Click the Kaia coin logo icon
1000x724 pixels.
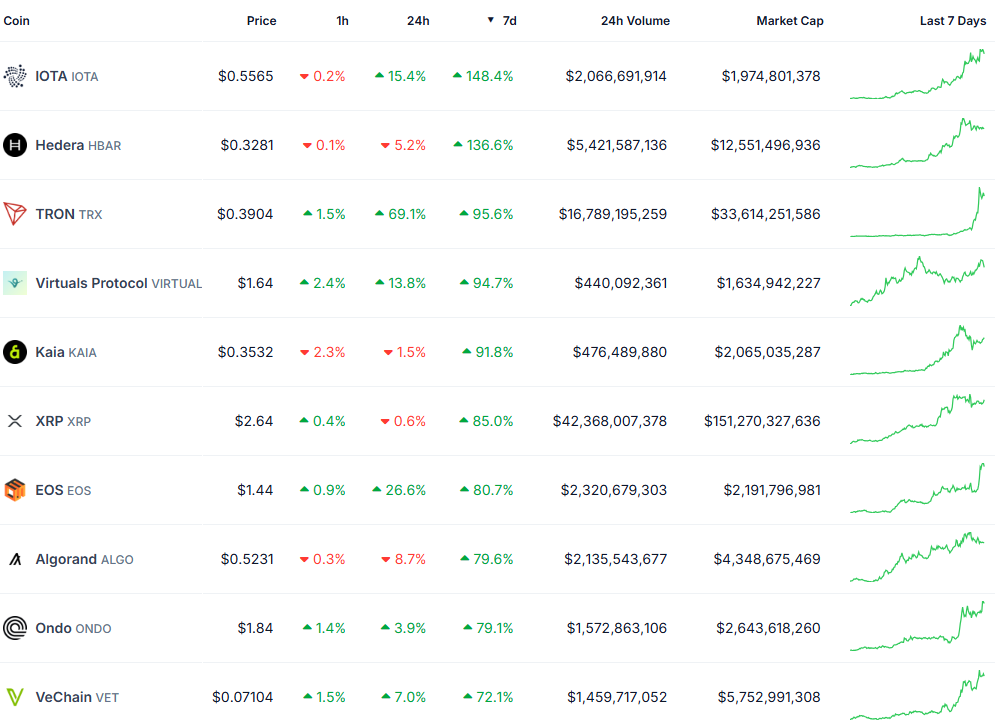(x=15, y=352)
